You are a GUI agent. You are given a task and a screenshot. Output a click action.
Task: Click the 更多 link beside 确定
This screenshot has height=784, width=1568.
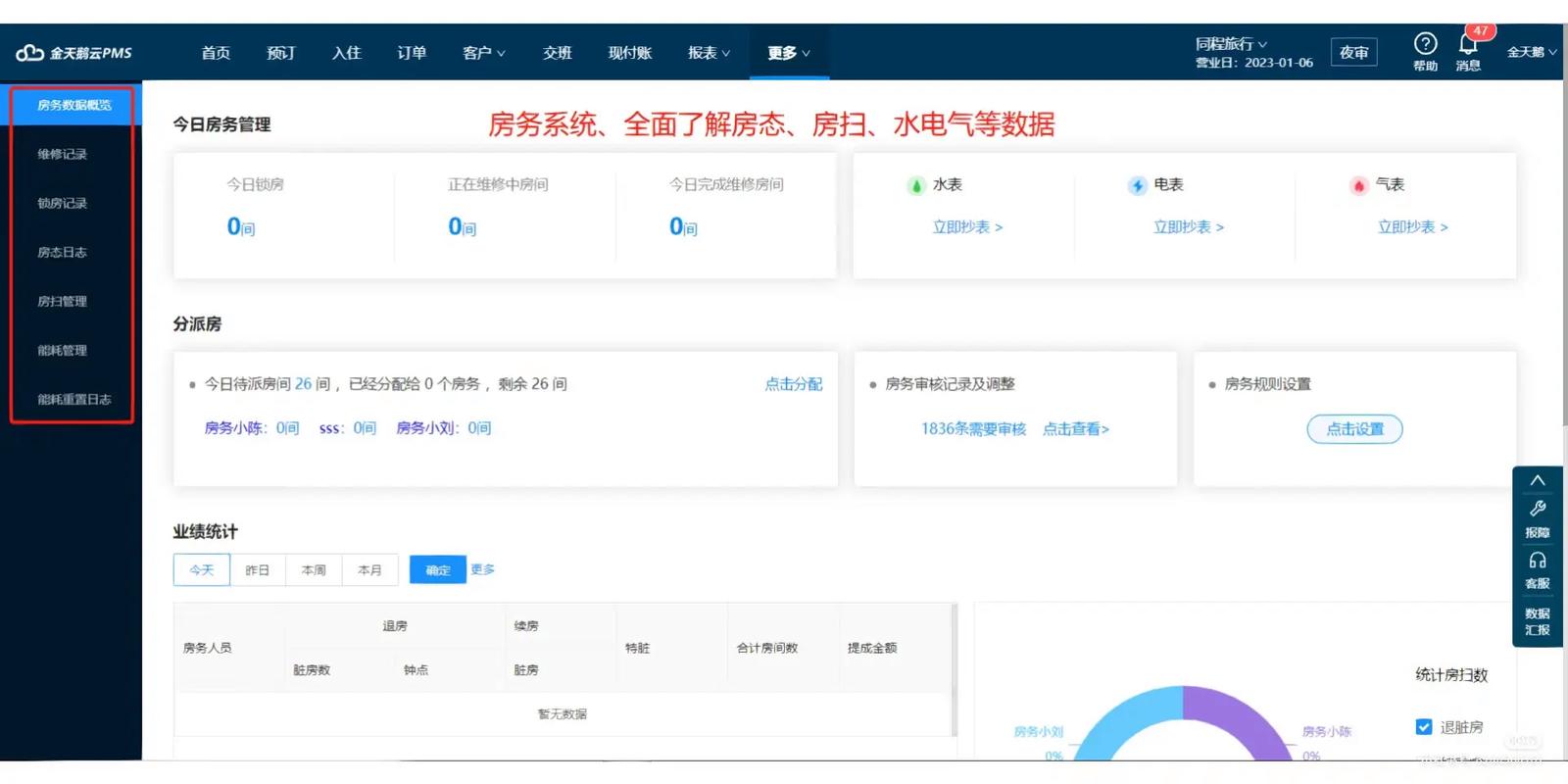(x=482, y=568)
